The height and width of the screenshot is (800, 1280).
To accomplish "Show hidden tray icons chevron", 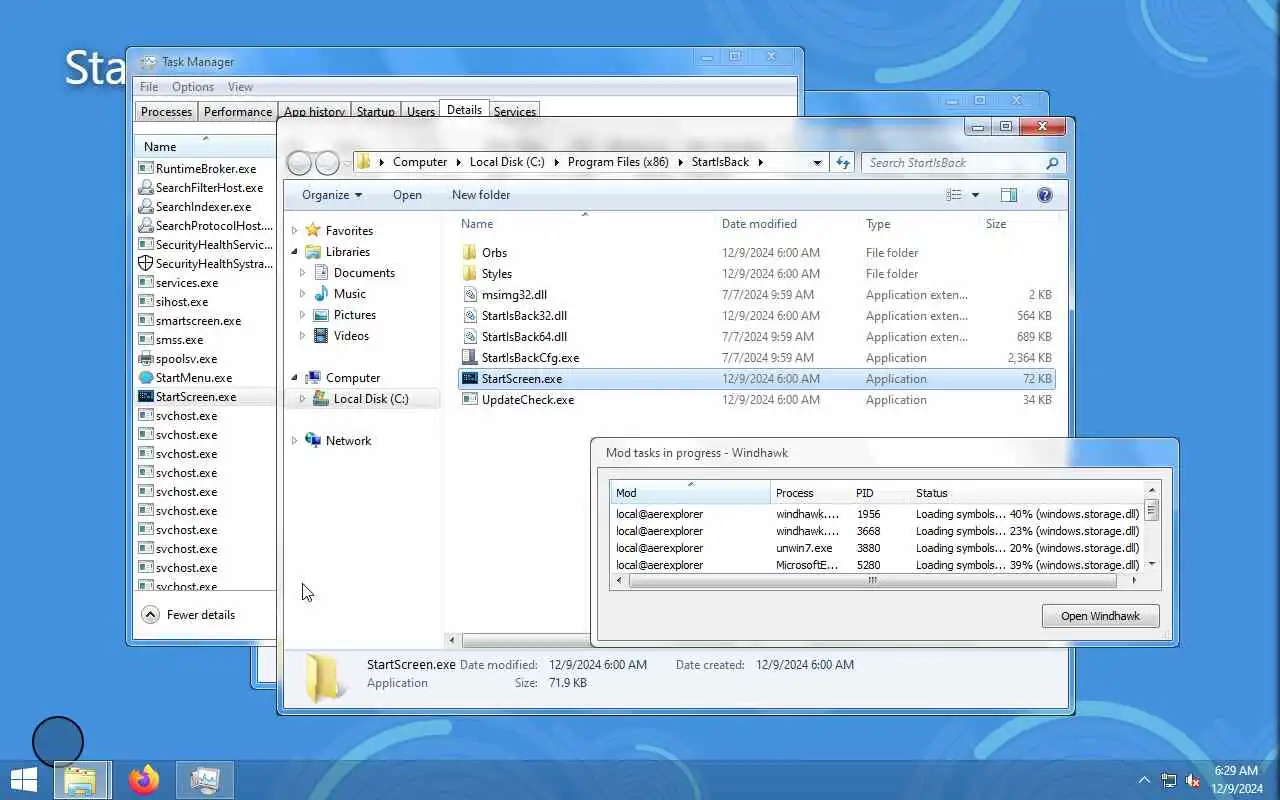I will click(x=1144, y=780).
